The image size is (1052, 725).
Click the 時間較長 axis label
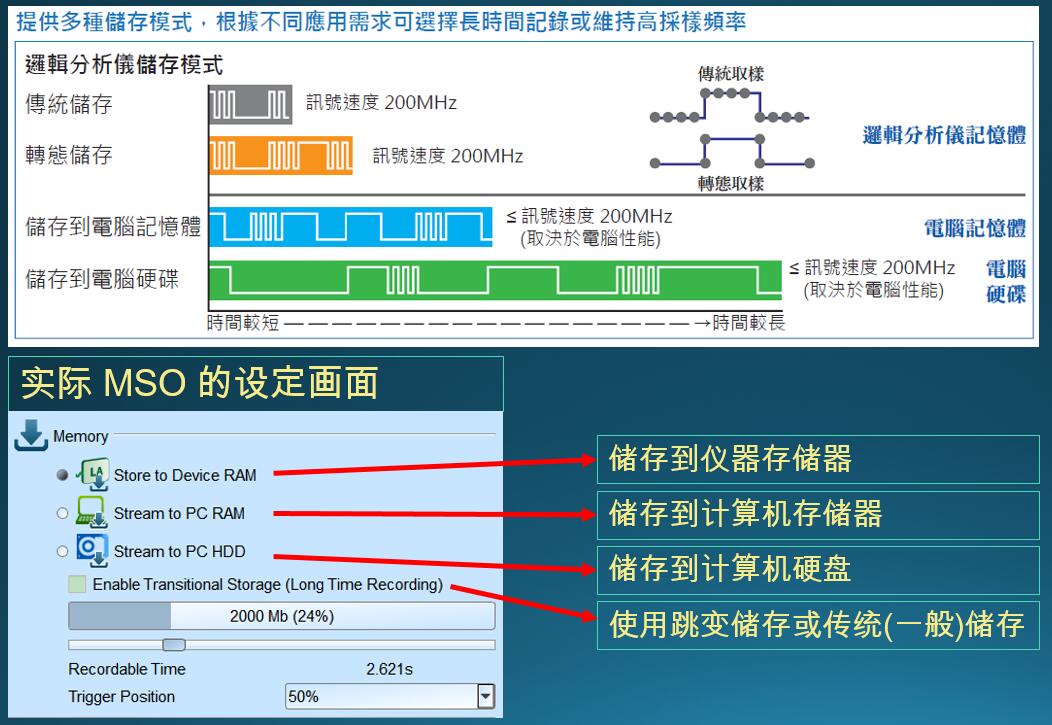pos(749,323)
